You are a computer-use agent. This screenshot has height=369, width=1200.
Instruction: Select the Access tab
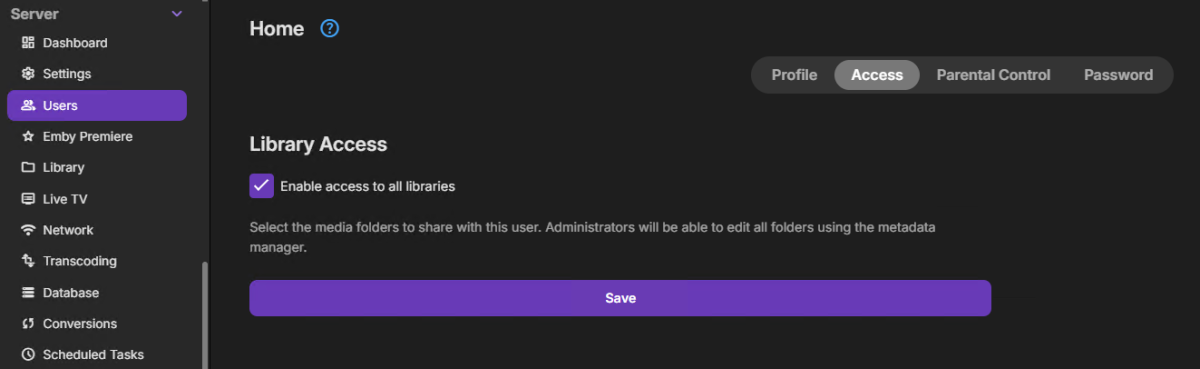click(877, 75)
